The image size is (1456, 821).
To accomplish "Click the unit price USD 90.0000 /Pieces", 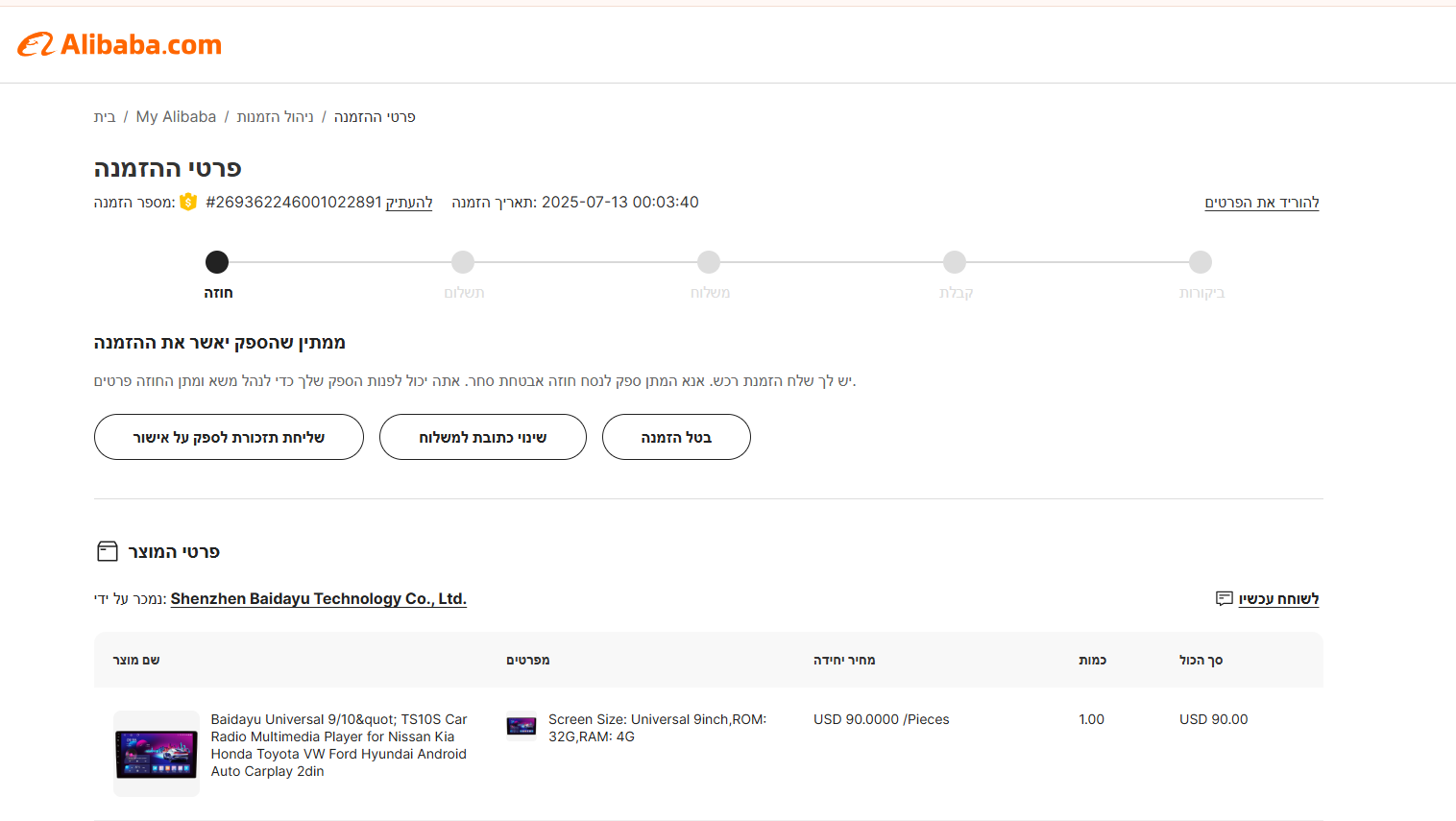I will 882,719.
